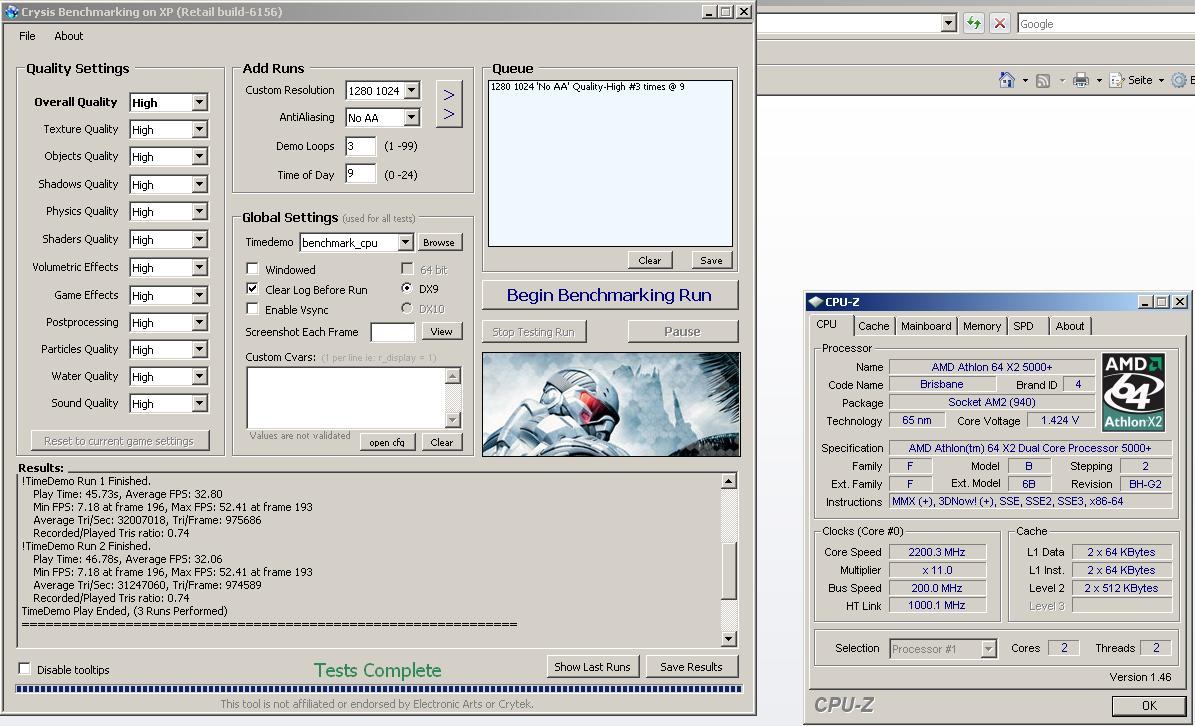The width and height of the screenshot is (1195, 726).
Task: Click the Demo Loops input field
Action: (360, 146)
